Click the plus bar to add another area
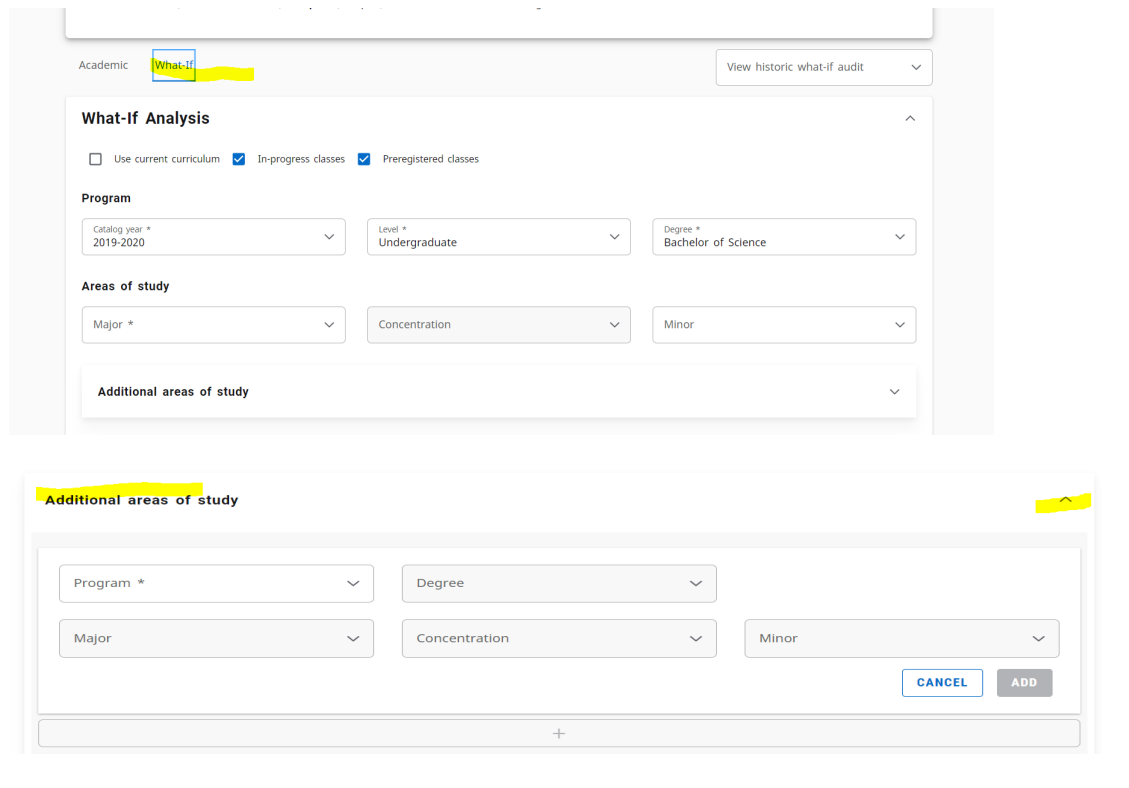The width and height of the screenshot is (1129, 788). (x=559, y=733)
